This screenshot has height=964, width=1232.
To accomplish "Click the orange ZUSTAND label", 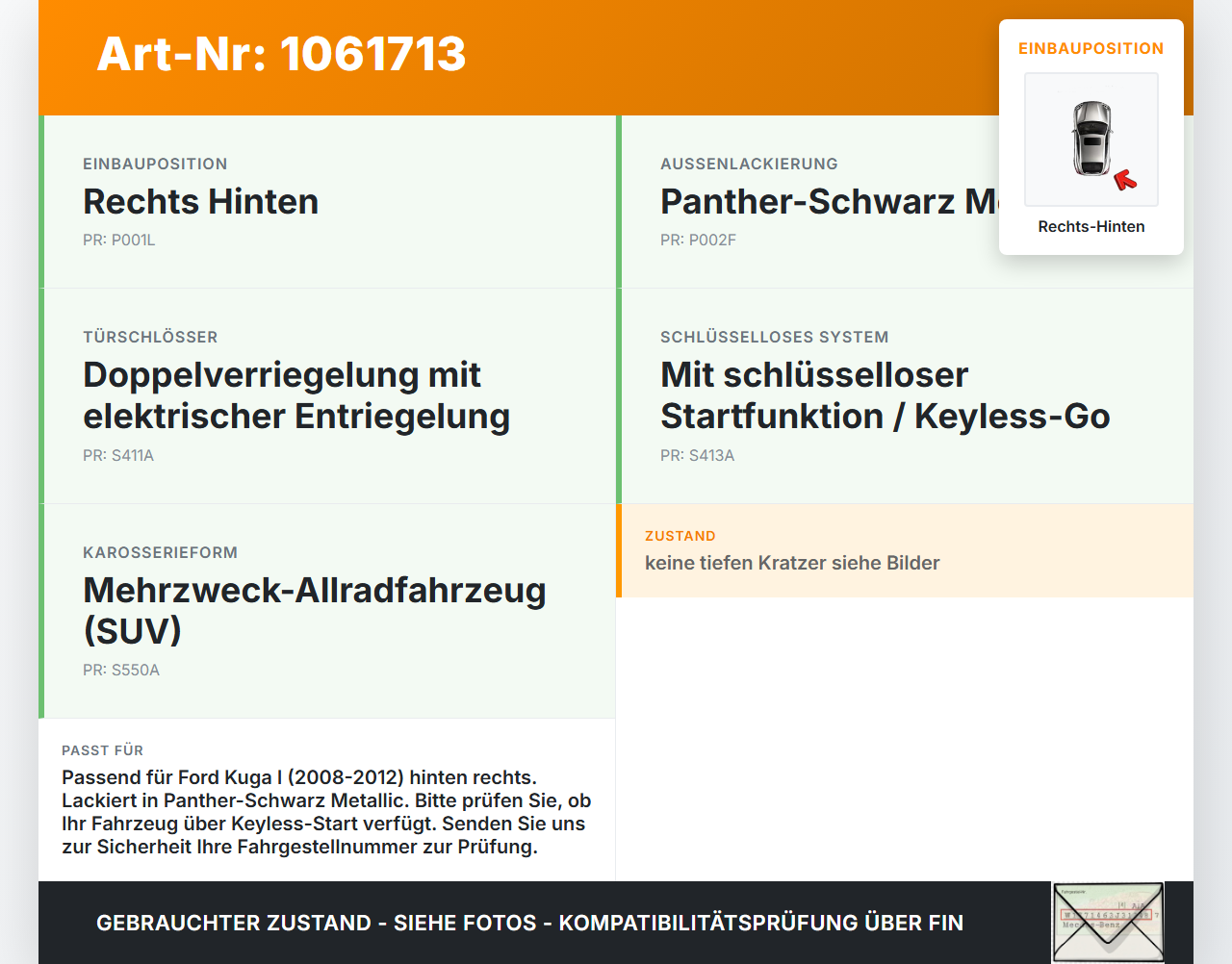I will point(680,537).
